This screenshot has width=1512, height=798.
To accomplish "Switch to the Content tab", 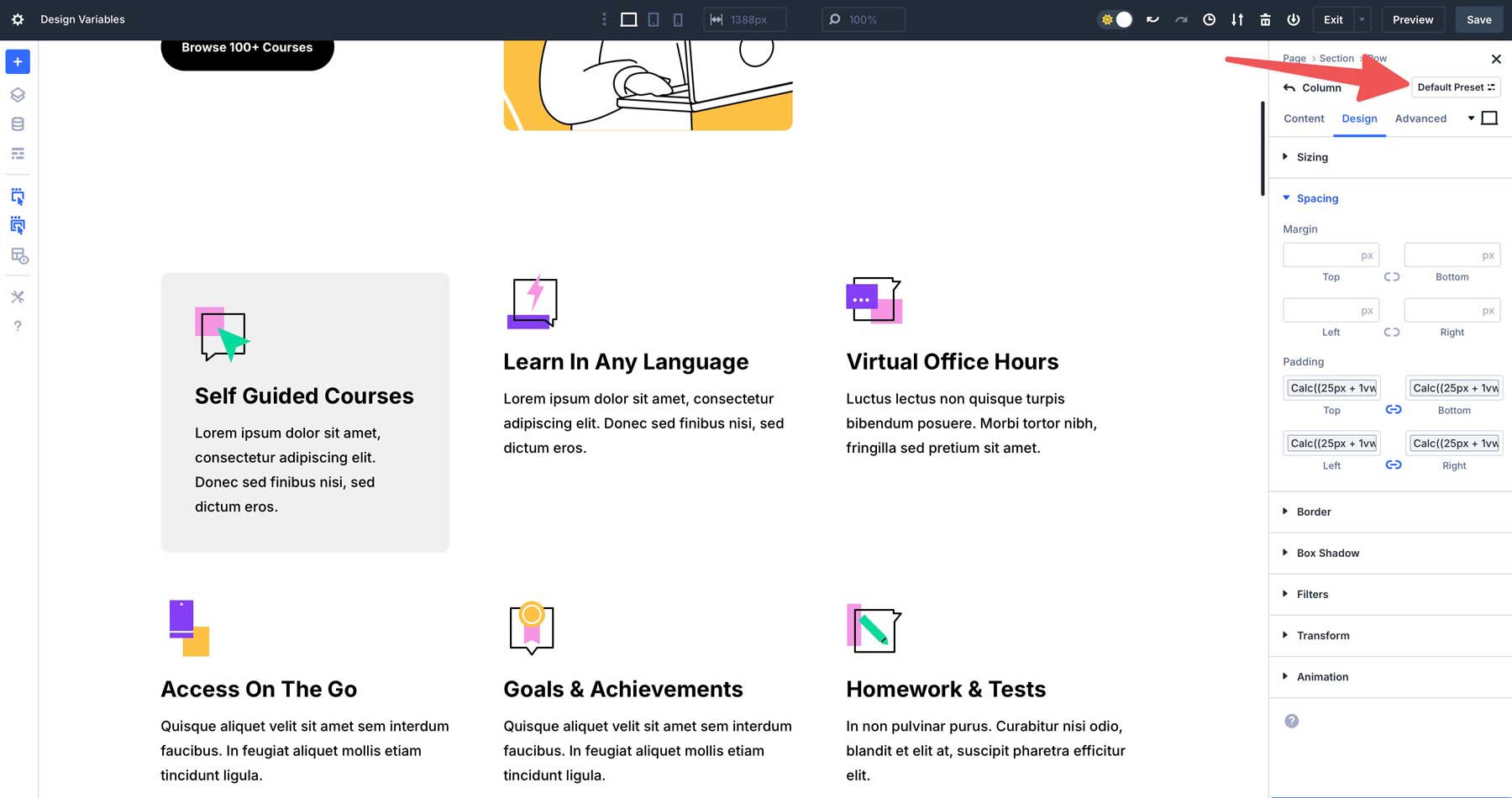I will (1303, 118).
